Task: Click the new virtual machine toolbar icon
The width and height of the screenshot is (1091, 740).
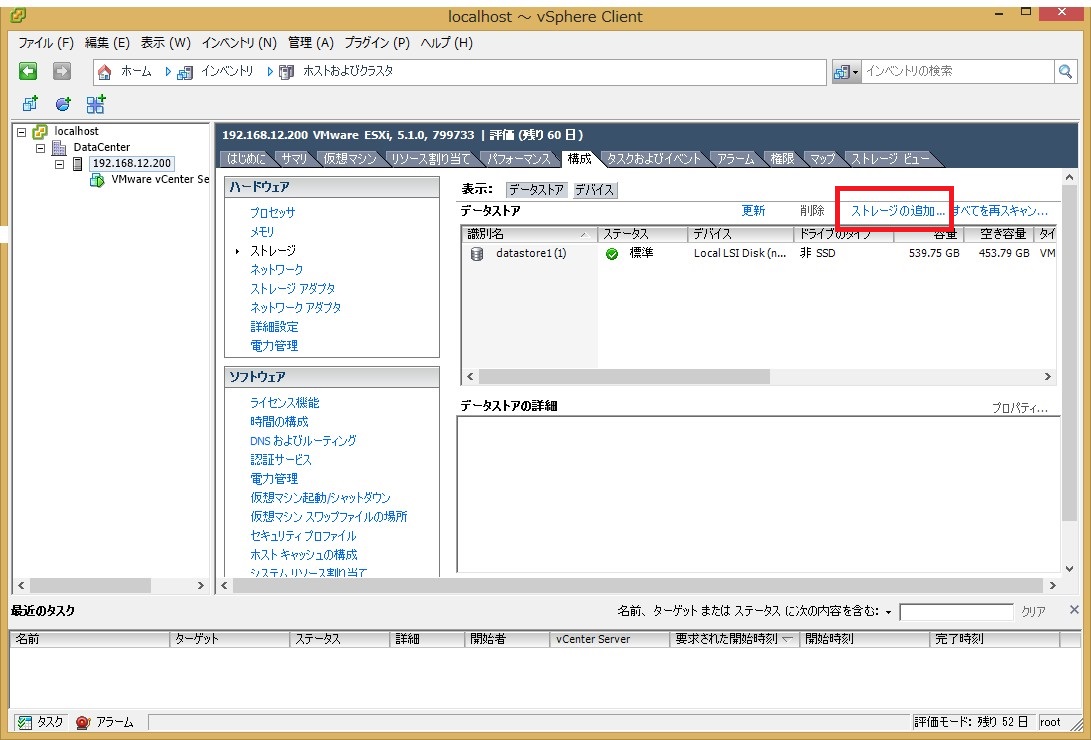Action: point(30,104)
